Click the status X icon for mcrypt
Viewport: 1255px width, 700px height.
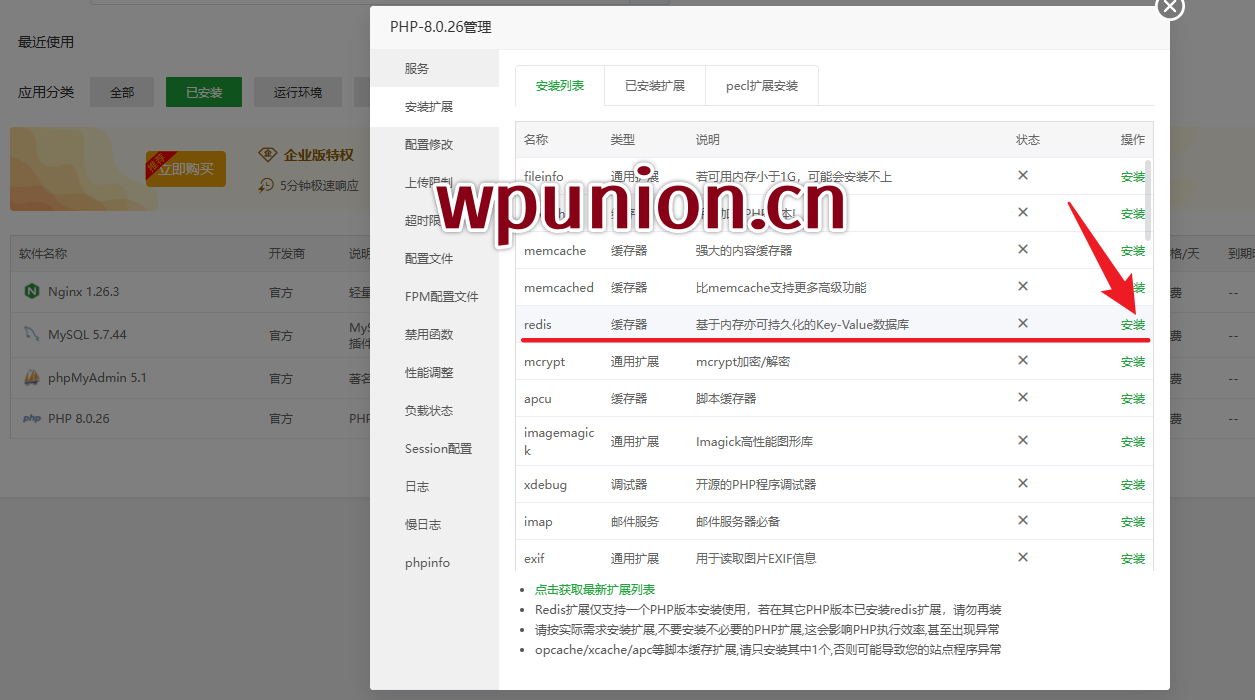1023,360
